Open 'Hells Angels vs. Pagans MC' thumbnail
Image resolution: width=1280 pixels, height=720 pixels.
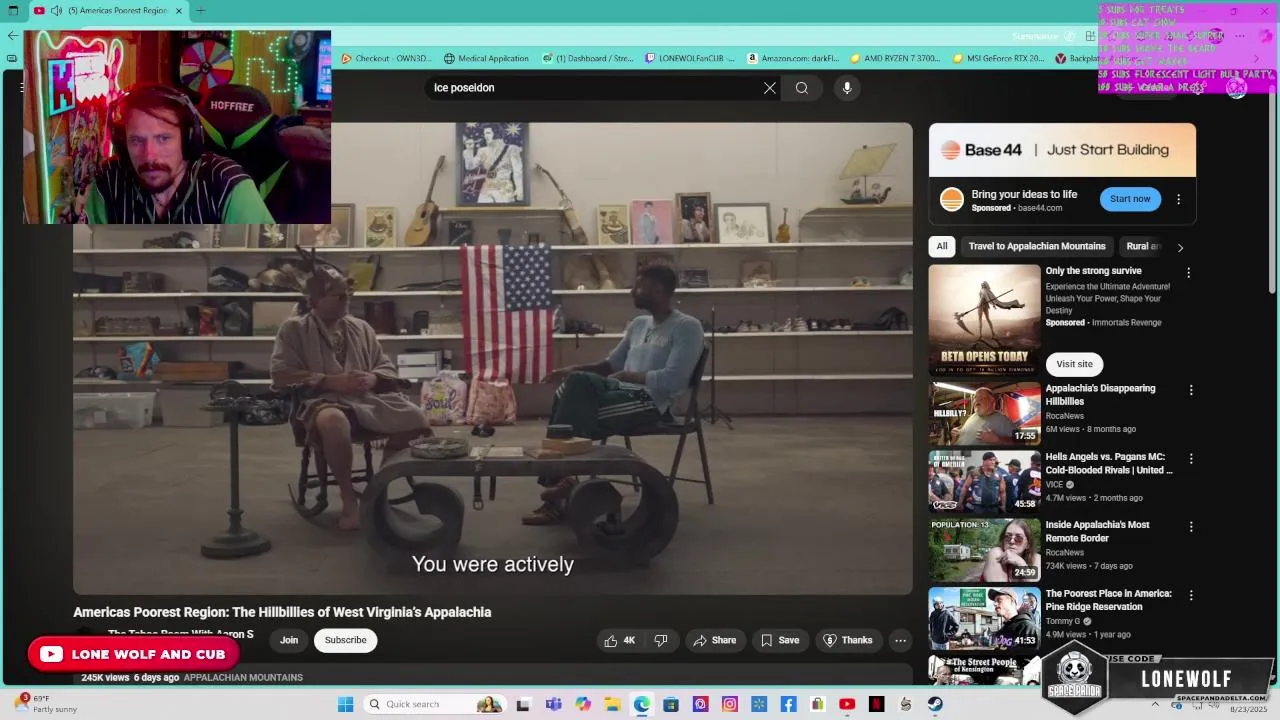(984, 481)
